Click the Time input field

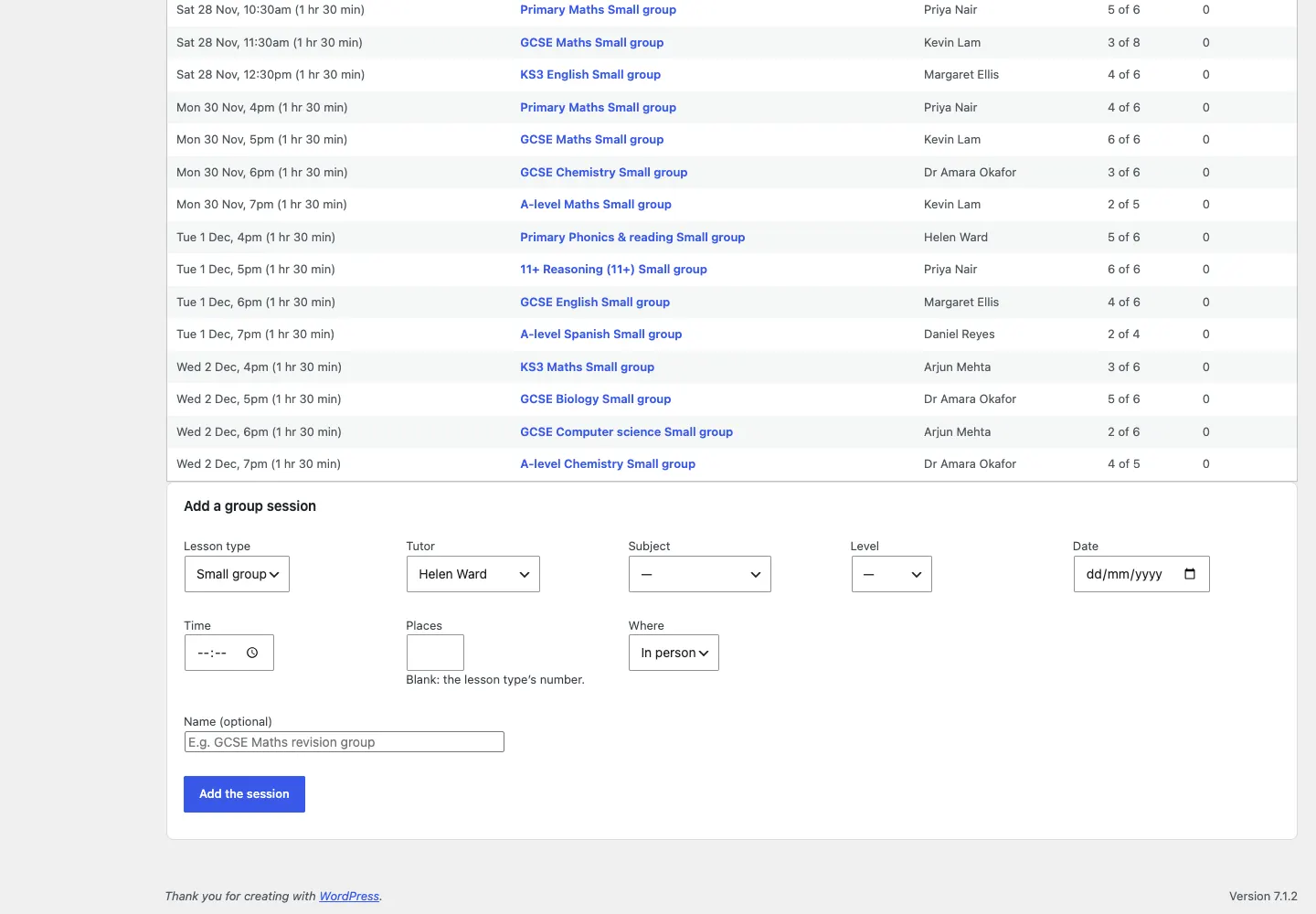229,653
